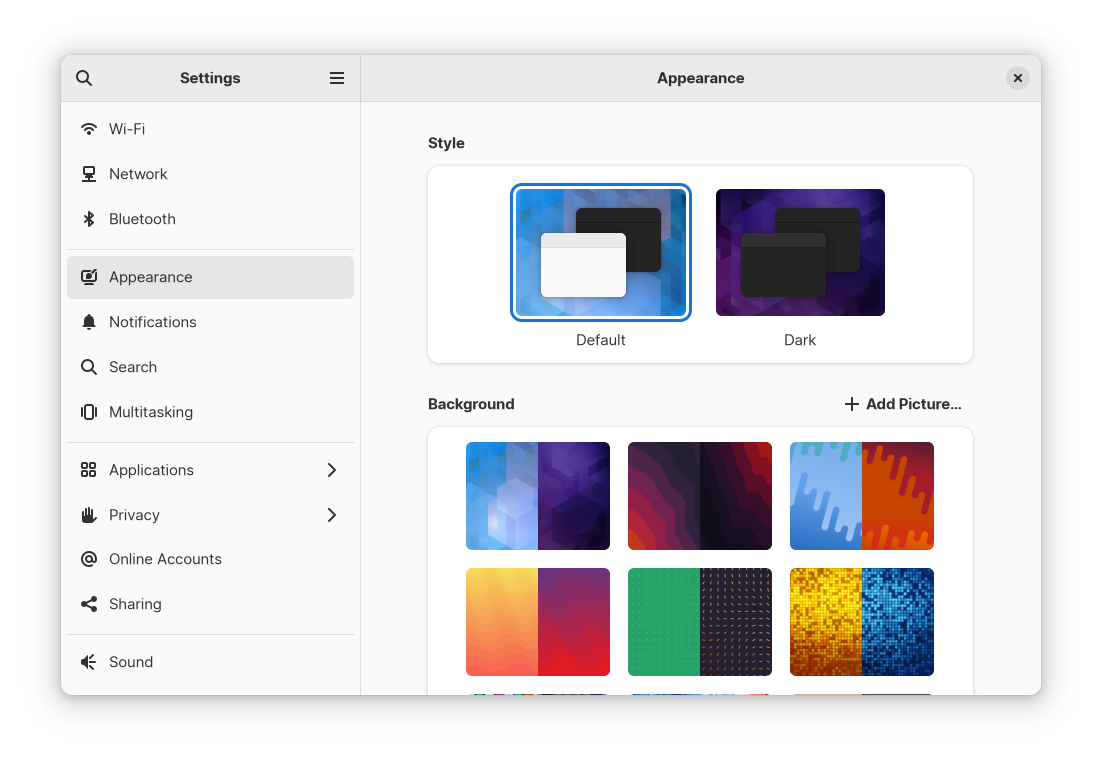The image size is (1102, 762).
Task: Click the search magnifier icon in Settings header
Action: [84, 78]
